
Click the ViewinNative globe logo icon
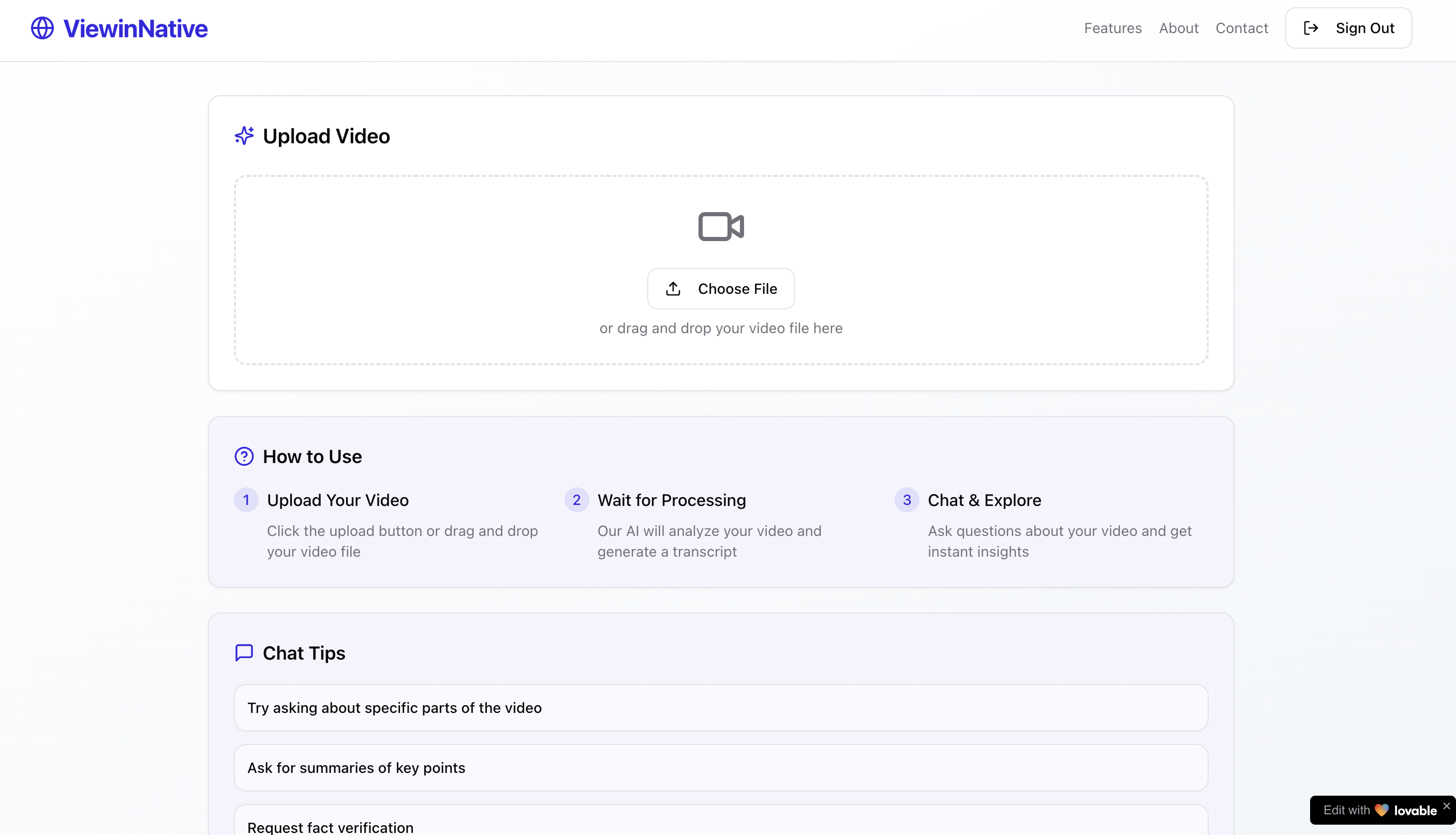[42, 28]
